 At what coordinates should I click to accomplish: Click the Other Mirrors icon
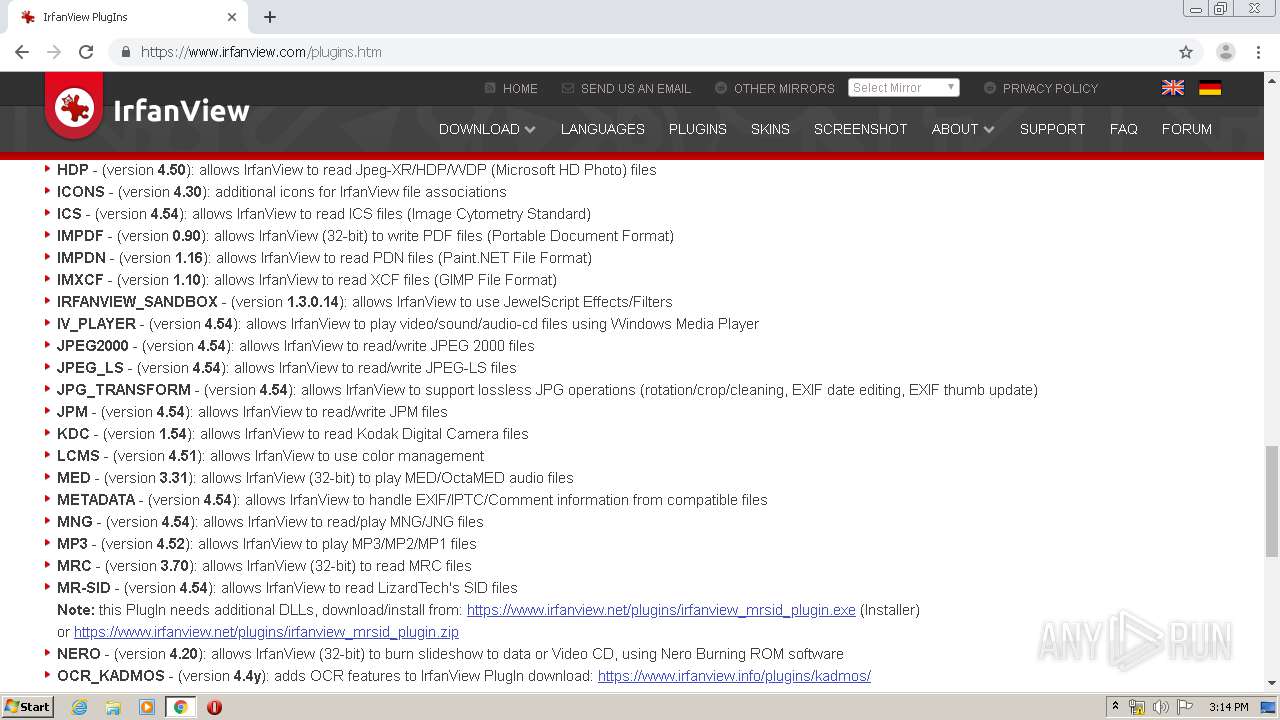pos(721,88)
